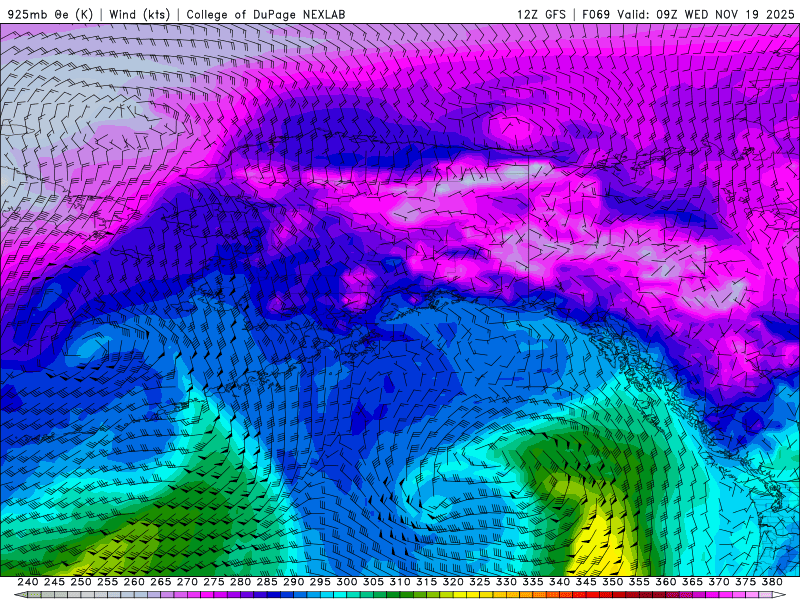Click the '925mb θe (K)' title text
Image resolution: width=800 pixels, height=600 pixels.
click(50, 14)
